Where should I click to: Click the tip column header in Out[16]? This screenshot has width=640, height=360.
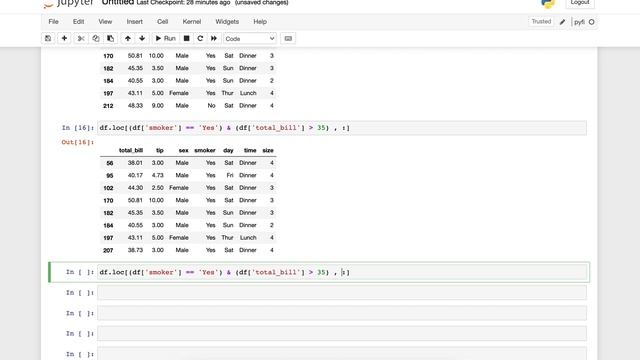[160, 150]
